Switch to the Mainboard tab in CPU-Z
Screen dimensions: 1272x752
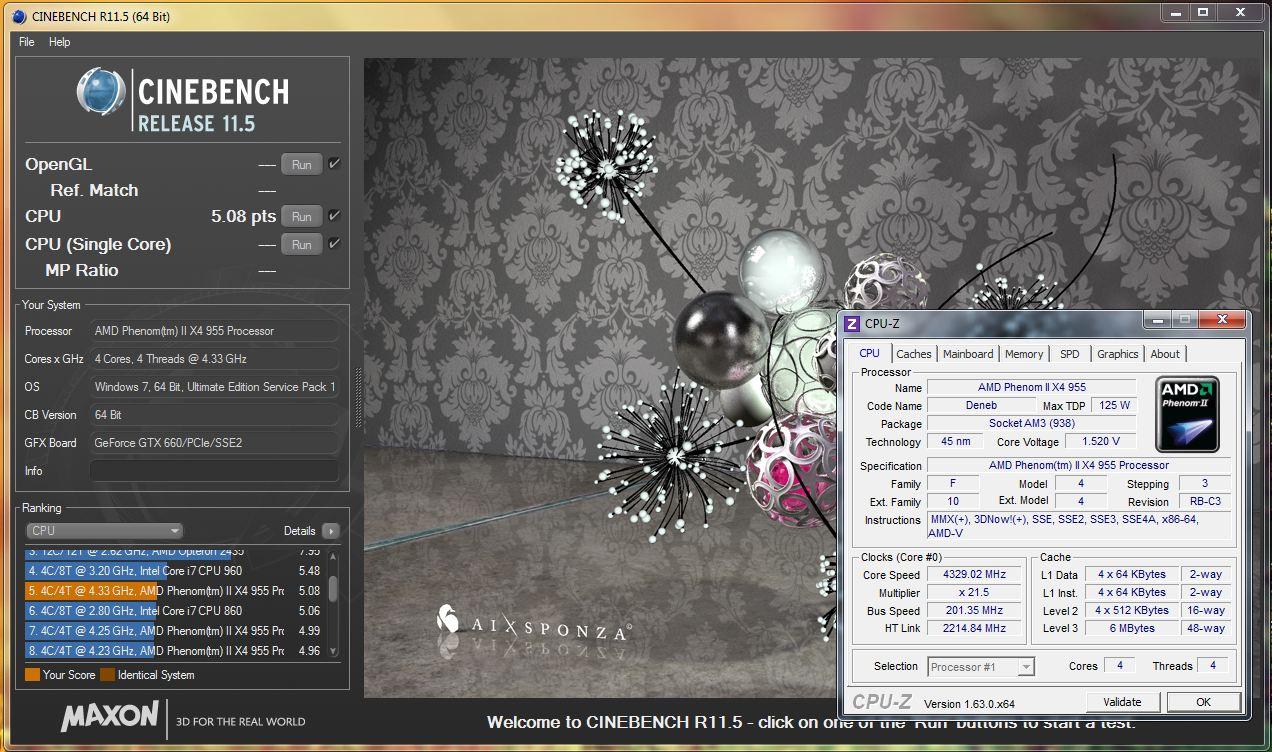click(x=968, y=354)
